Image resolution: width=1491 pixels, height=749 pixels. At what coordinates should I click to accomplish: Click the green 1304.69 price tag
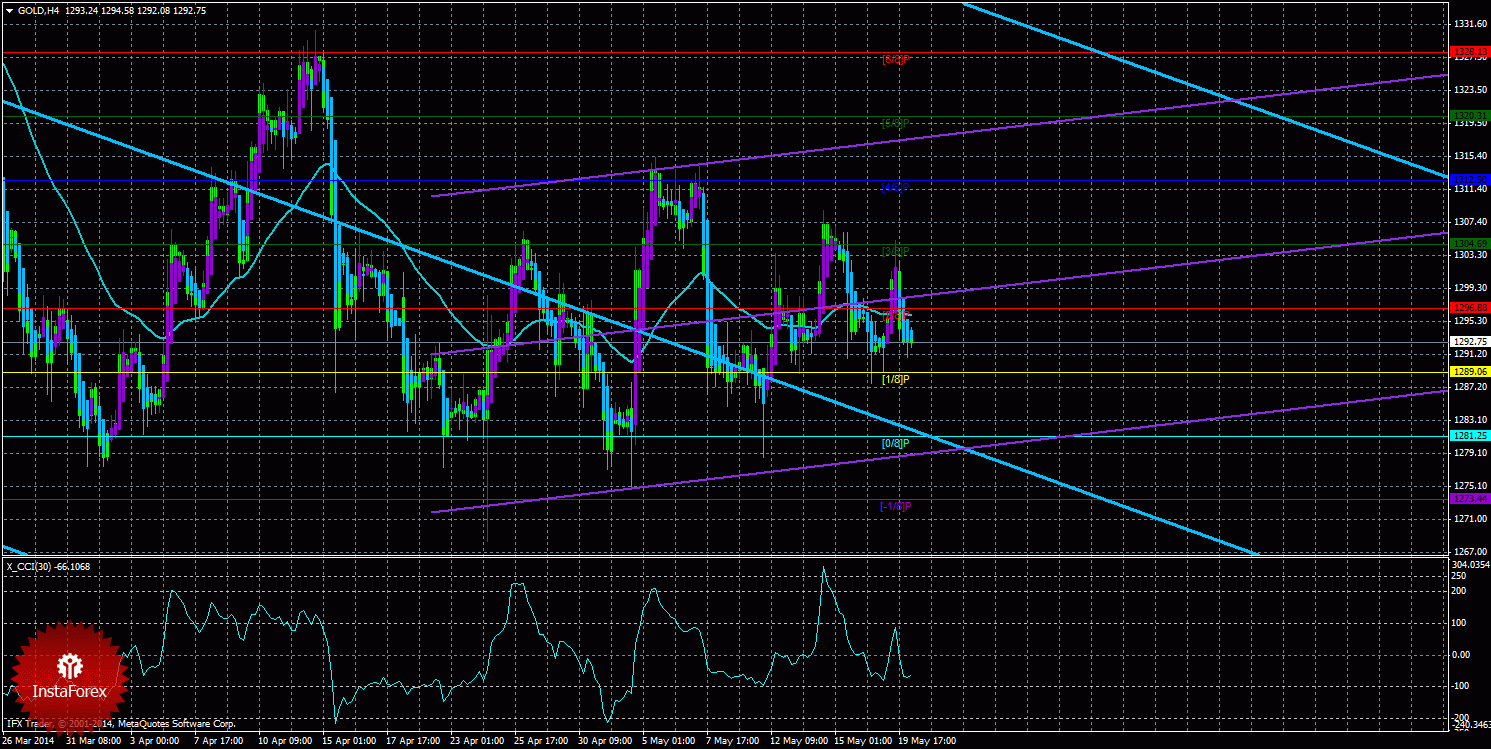(1470, 244)
